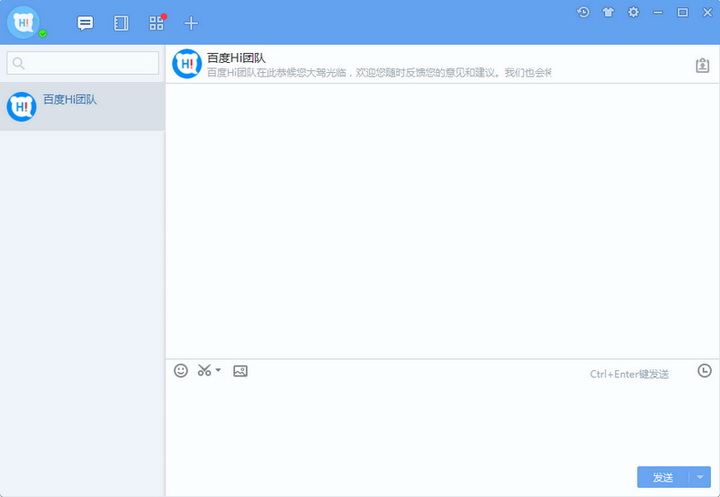Click the 百度Hi团队 avatar in the chat header

pos(187,64)
